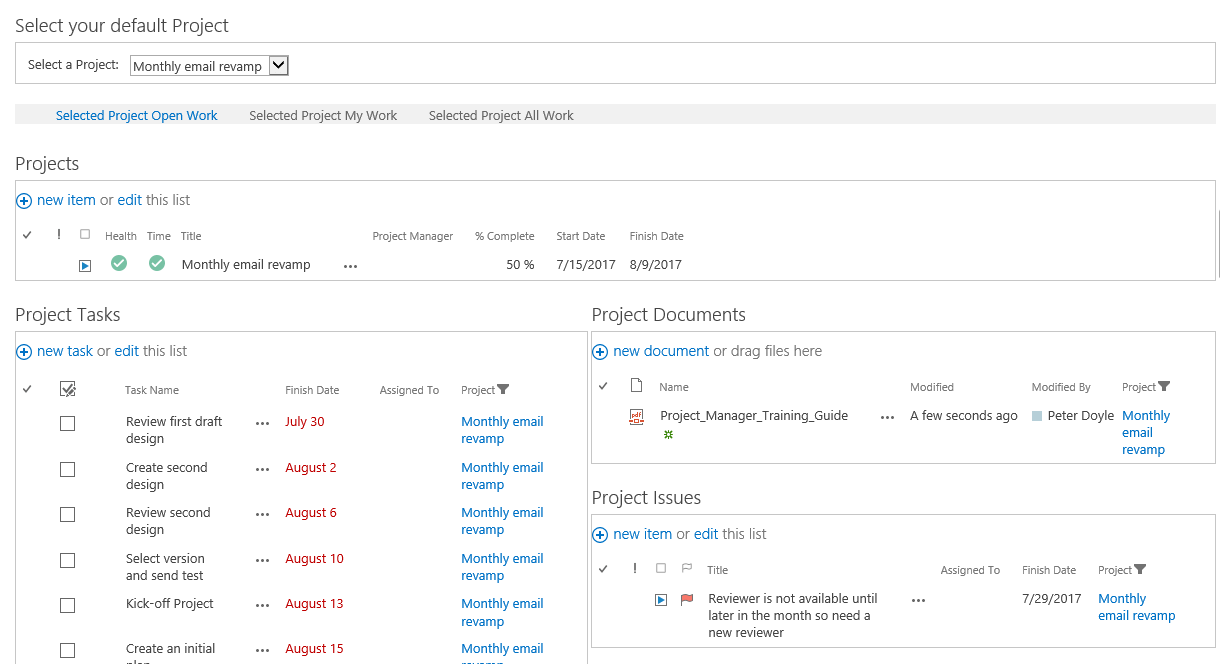
Task: Open the ellipsis menu for Create second design
Action: pos(263,469)
